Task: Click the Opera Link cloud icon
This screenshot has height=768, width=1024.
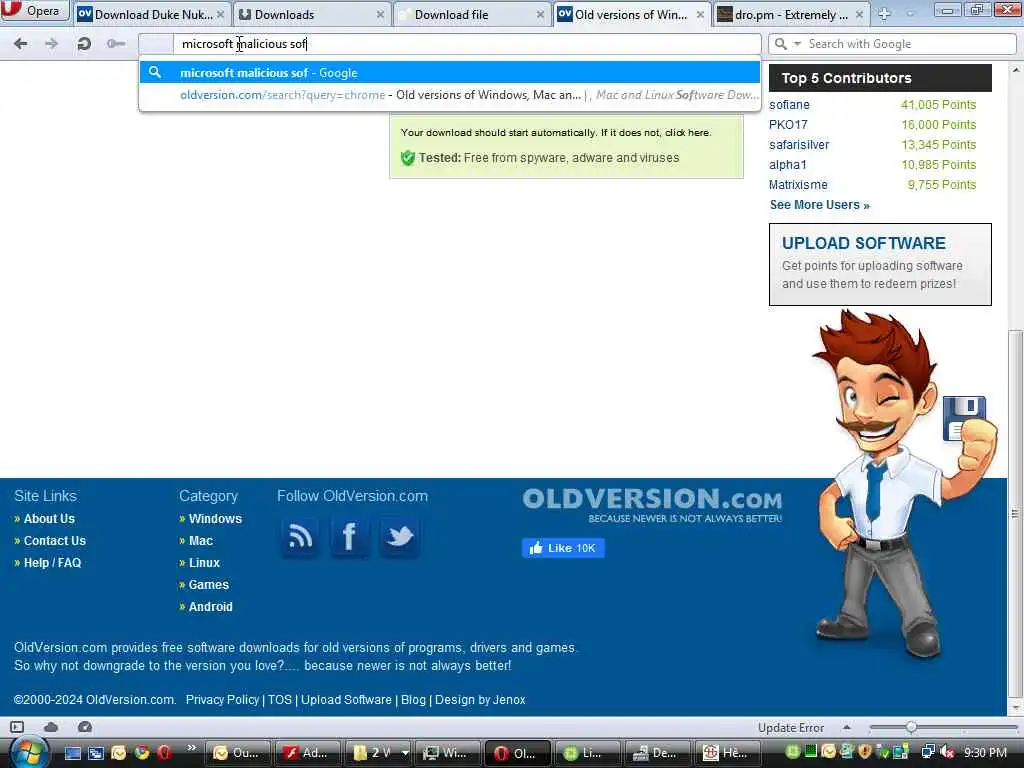Action: 51,727
